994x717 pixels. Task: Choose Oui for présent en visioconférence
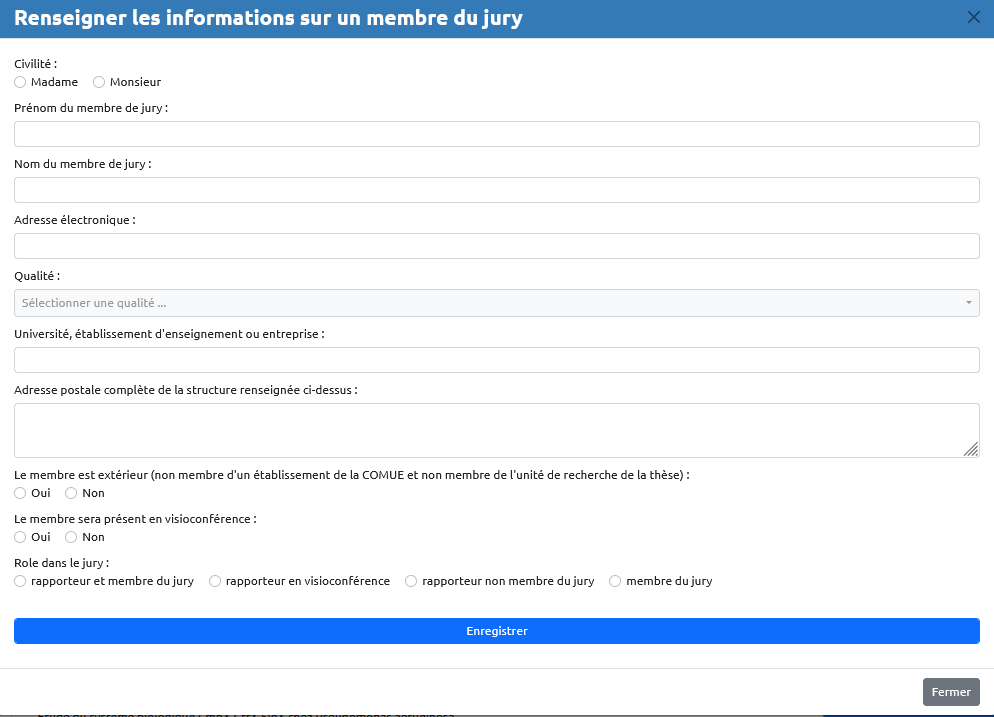[x=20, y=538]
